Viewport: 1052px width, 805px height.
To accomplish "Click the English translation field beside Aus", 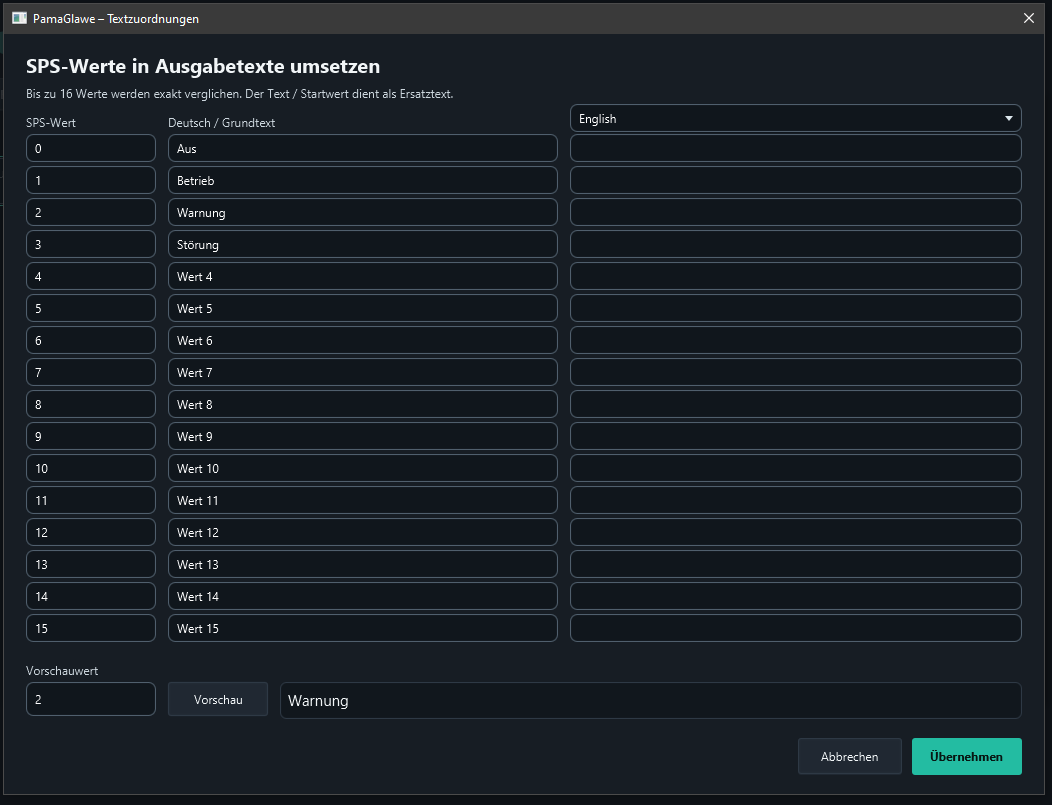I will point(796,148).
